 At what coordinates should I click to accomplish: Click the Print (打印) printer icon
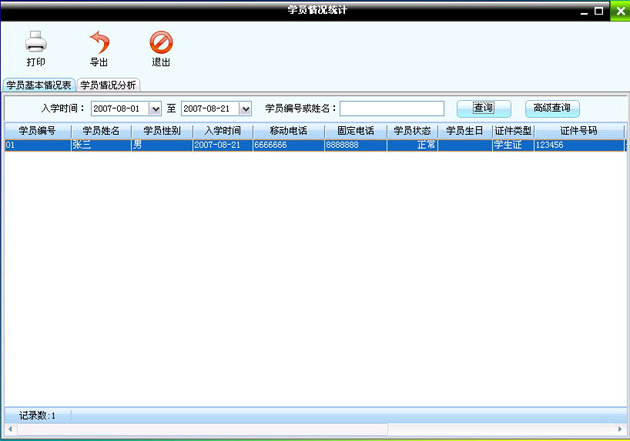pyautogui.click(x=36, y=43)
